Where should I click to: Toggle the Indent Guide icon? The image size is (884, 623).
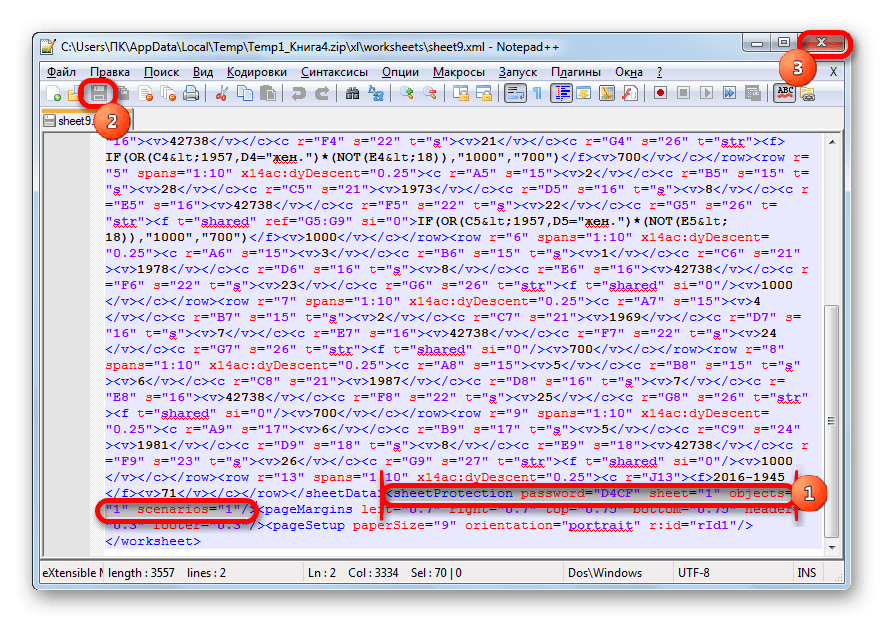(561, 93)
